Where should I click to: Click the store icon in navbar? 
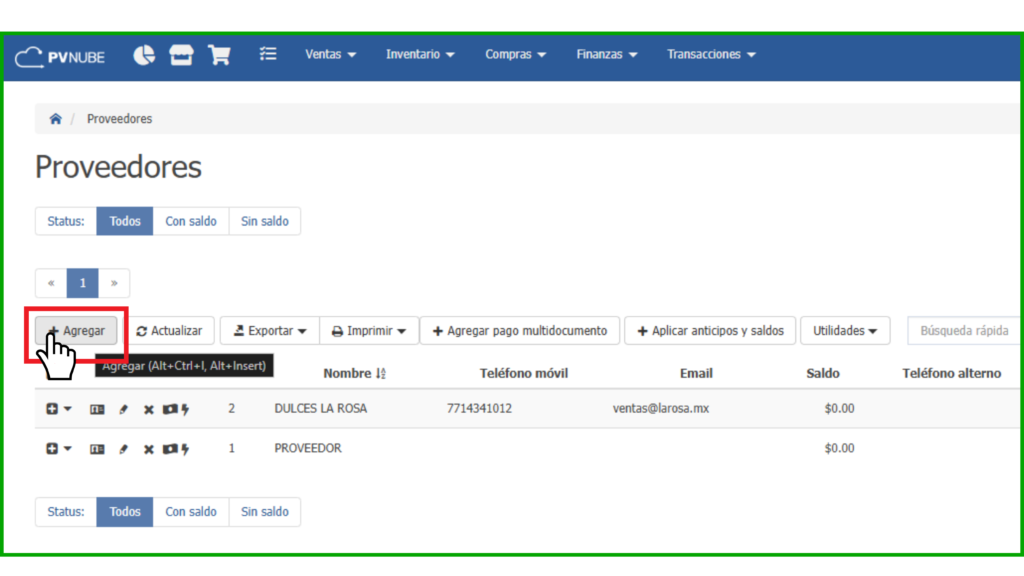181,55
